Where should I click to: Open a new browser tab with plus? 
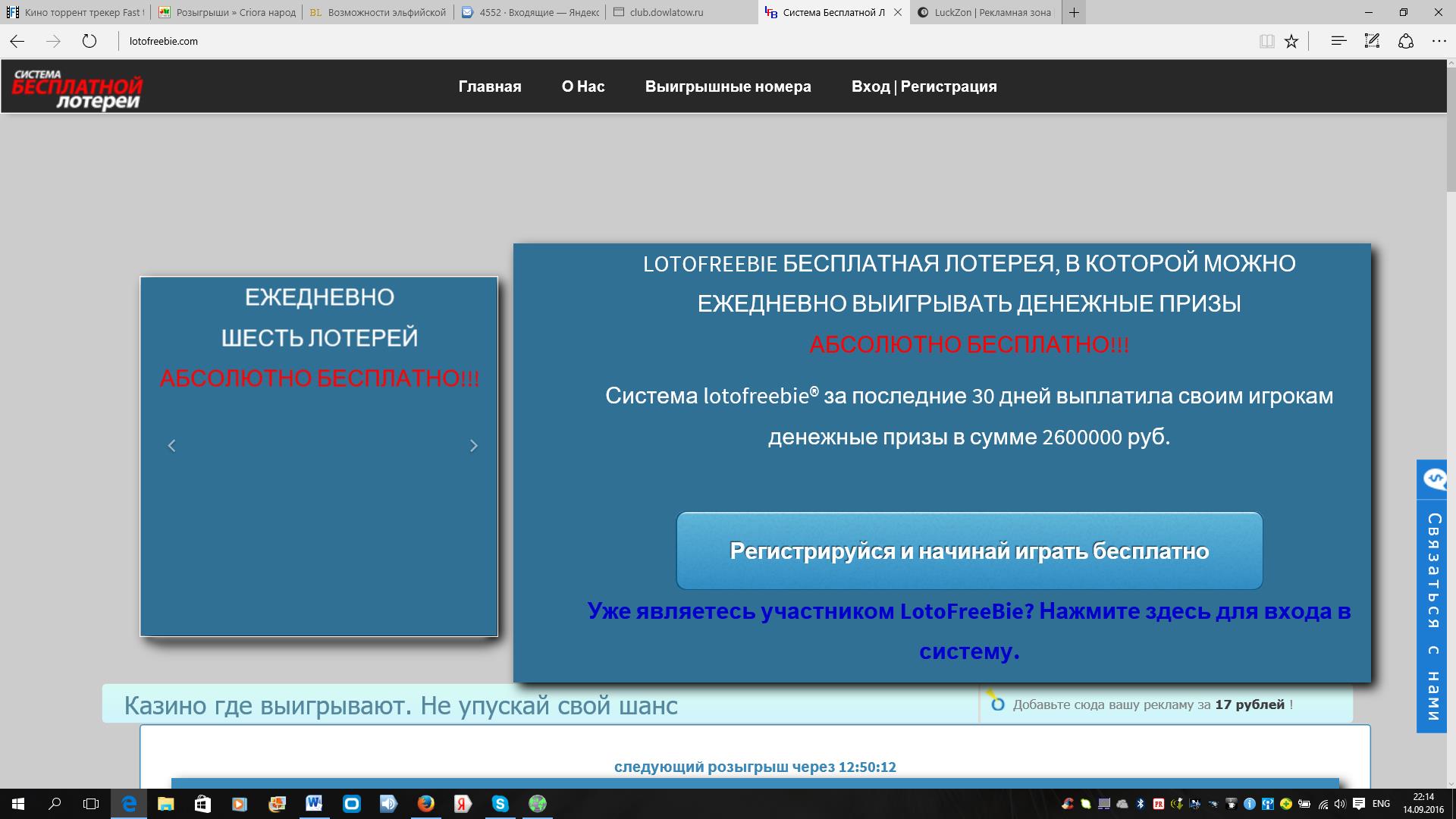click(1074, 12)
